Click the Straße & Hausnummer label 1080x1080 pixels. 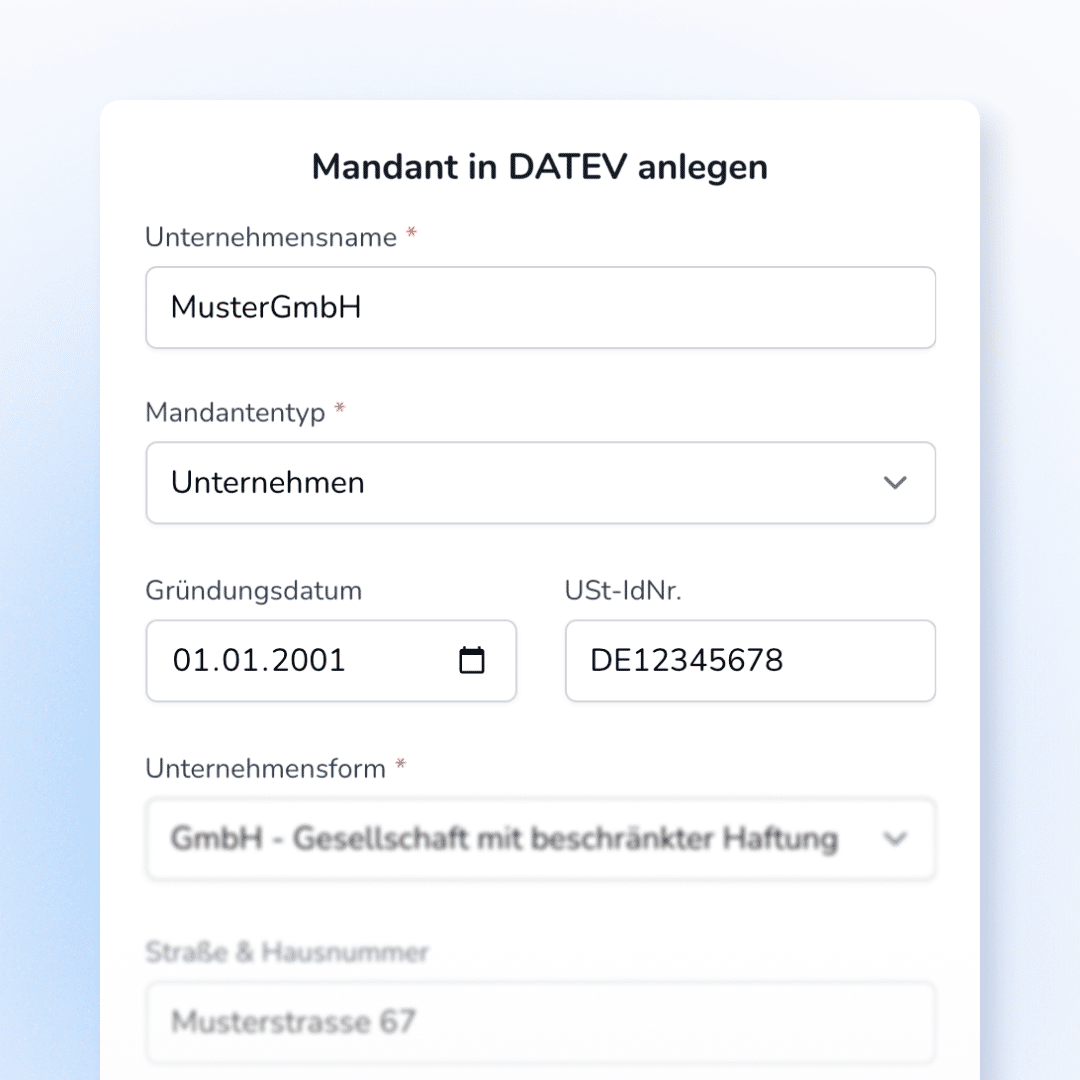point(287,952)
